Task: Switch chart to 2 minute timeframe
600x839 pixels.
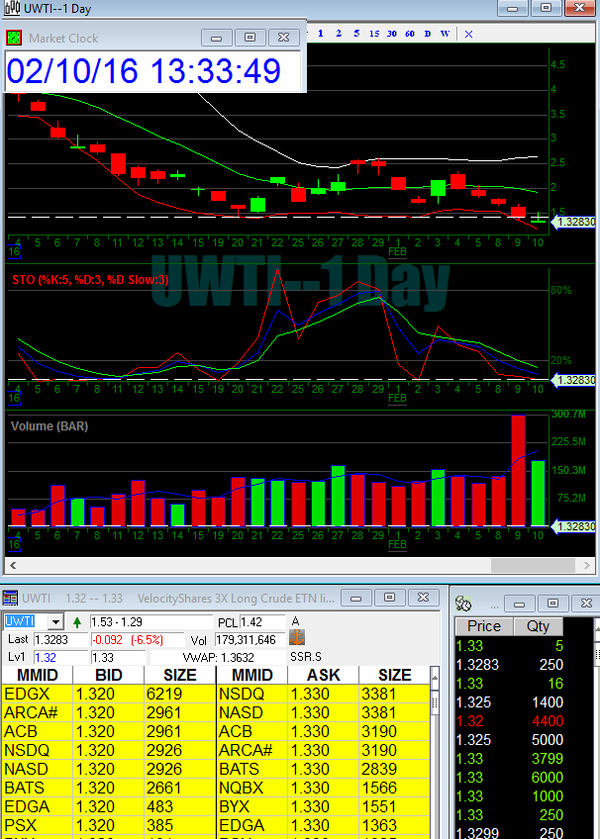Action: tap(338, 34)
